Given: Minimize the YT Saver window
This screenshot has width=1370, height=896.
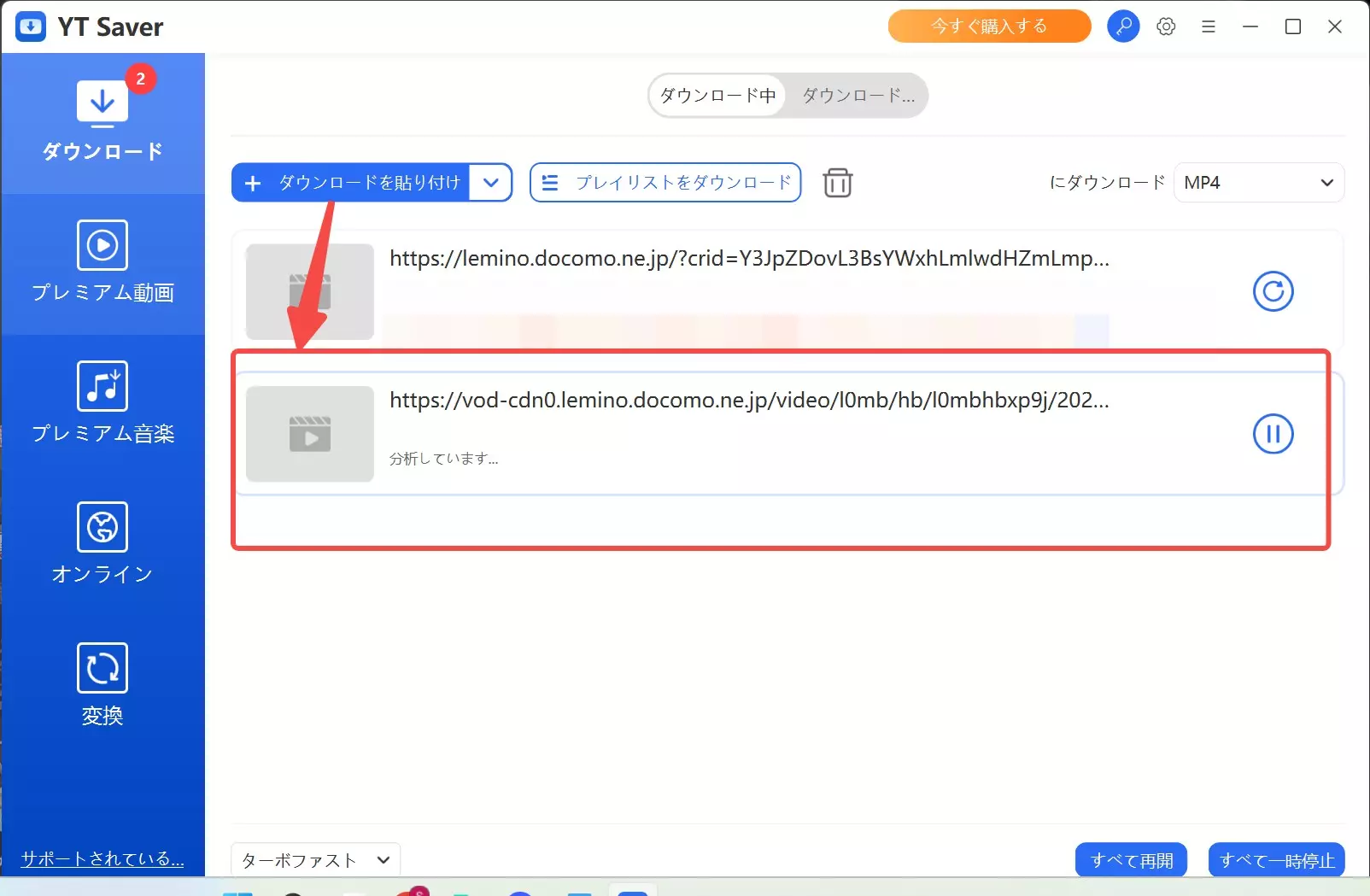Looking at the screenshot, I should [1250, 26].
